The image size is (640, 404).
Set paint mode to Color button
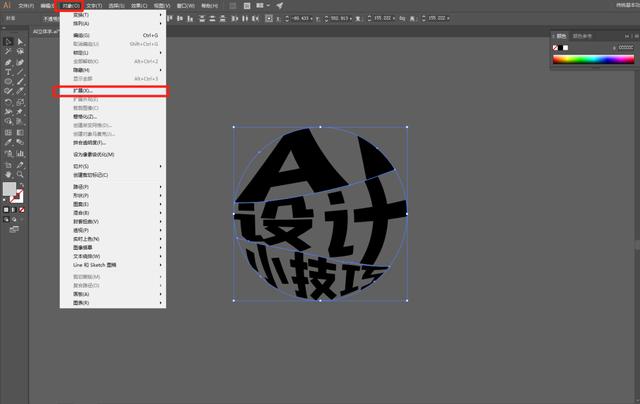pos(6,210)
